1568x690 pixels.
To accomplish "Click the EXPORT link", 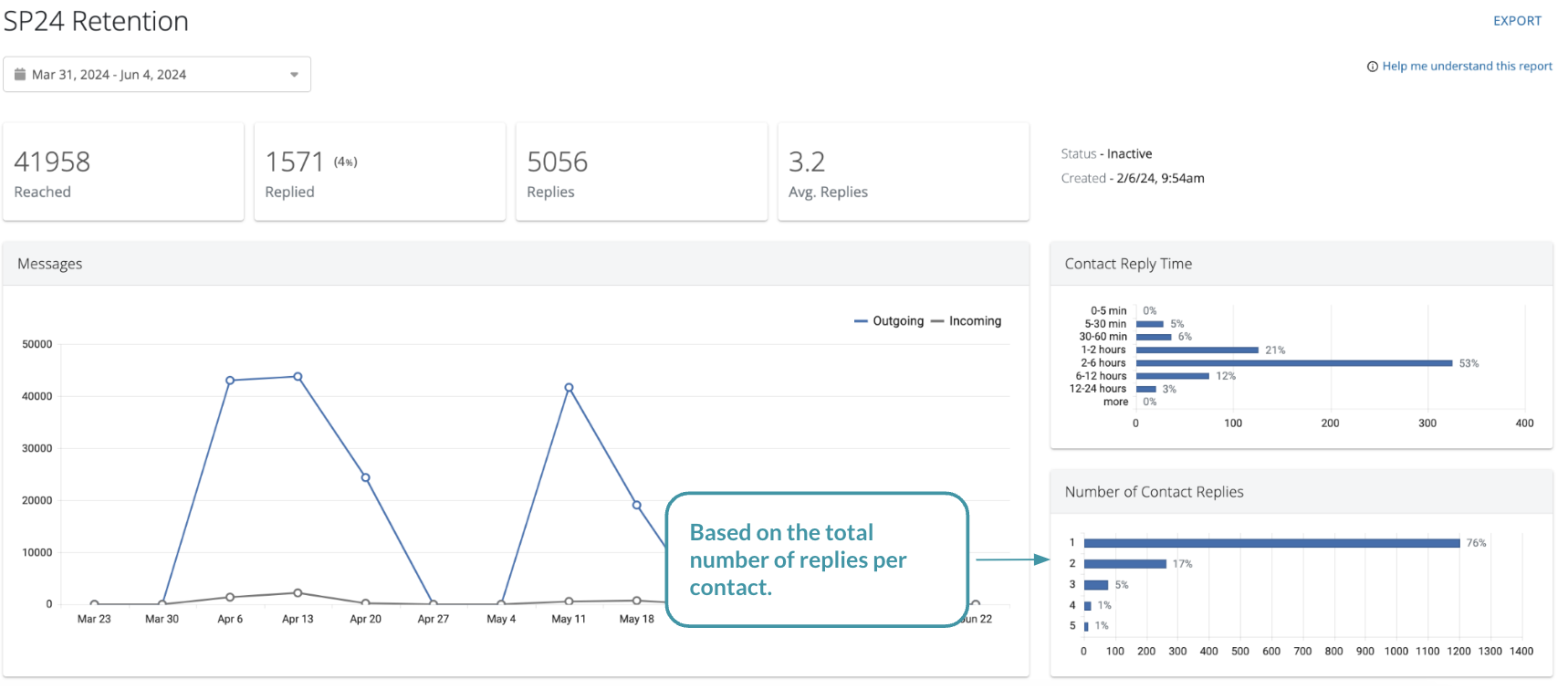I will (x=1516, y=21).
